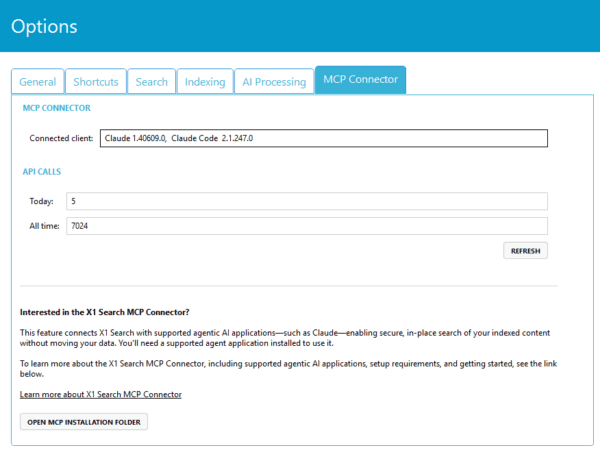
Task: Go to the Indexing tab
Action: (205, 82)
